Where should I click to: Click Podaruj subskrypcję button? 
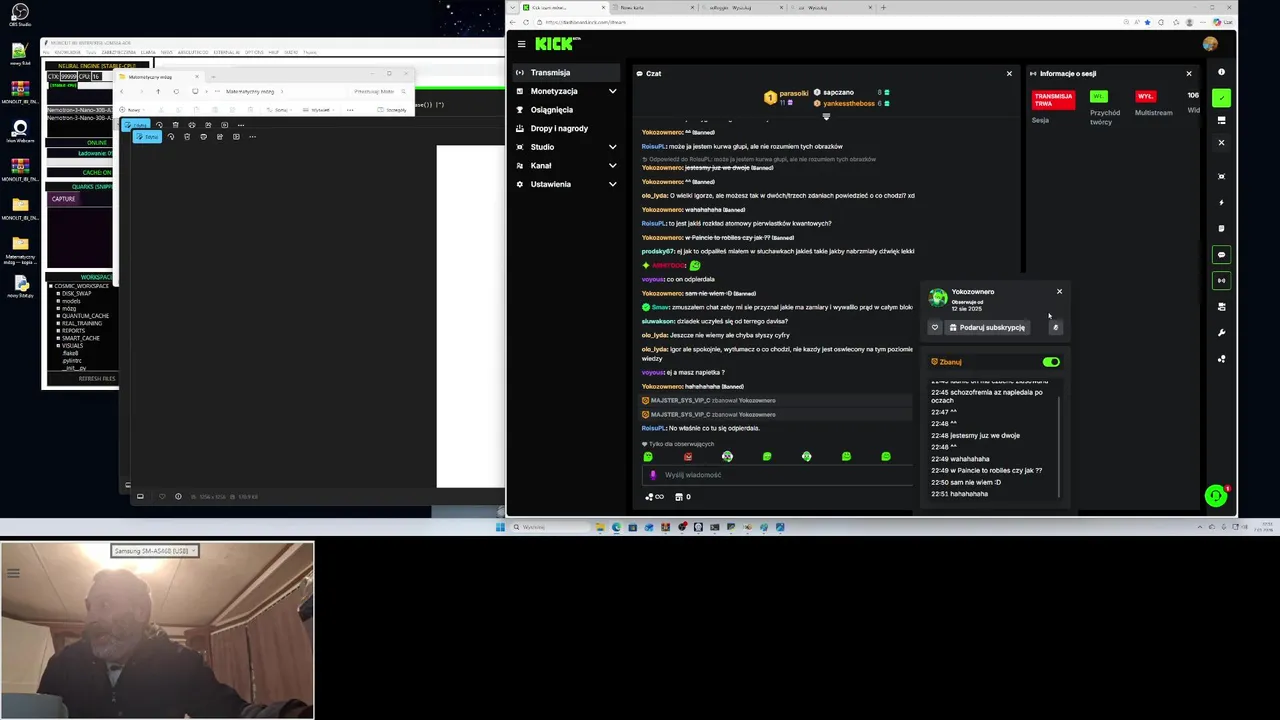click(x=987, y=327)
